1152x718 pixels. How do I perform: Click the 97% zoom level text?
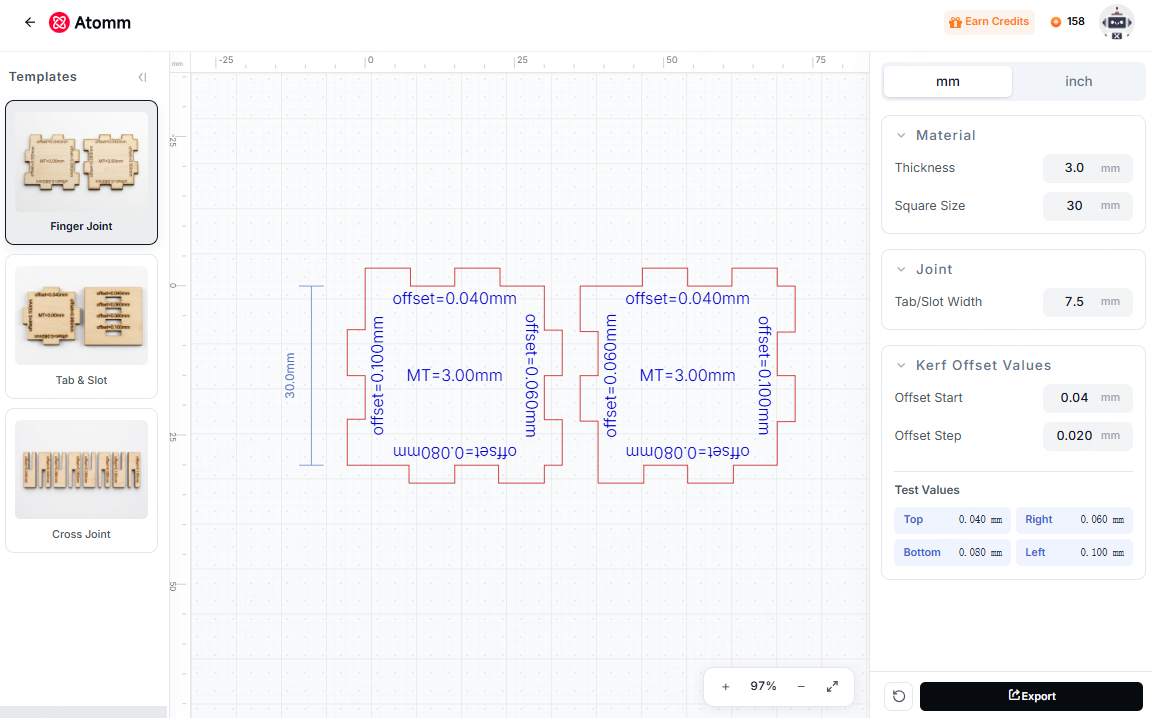click(763, 686)
